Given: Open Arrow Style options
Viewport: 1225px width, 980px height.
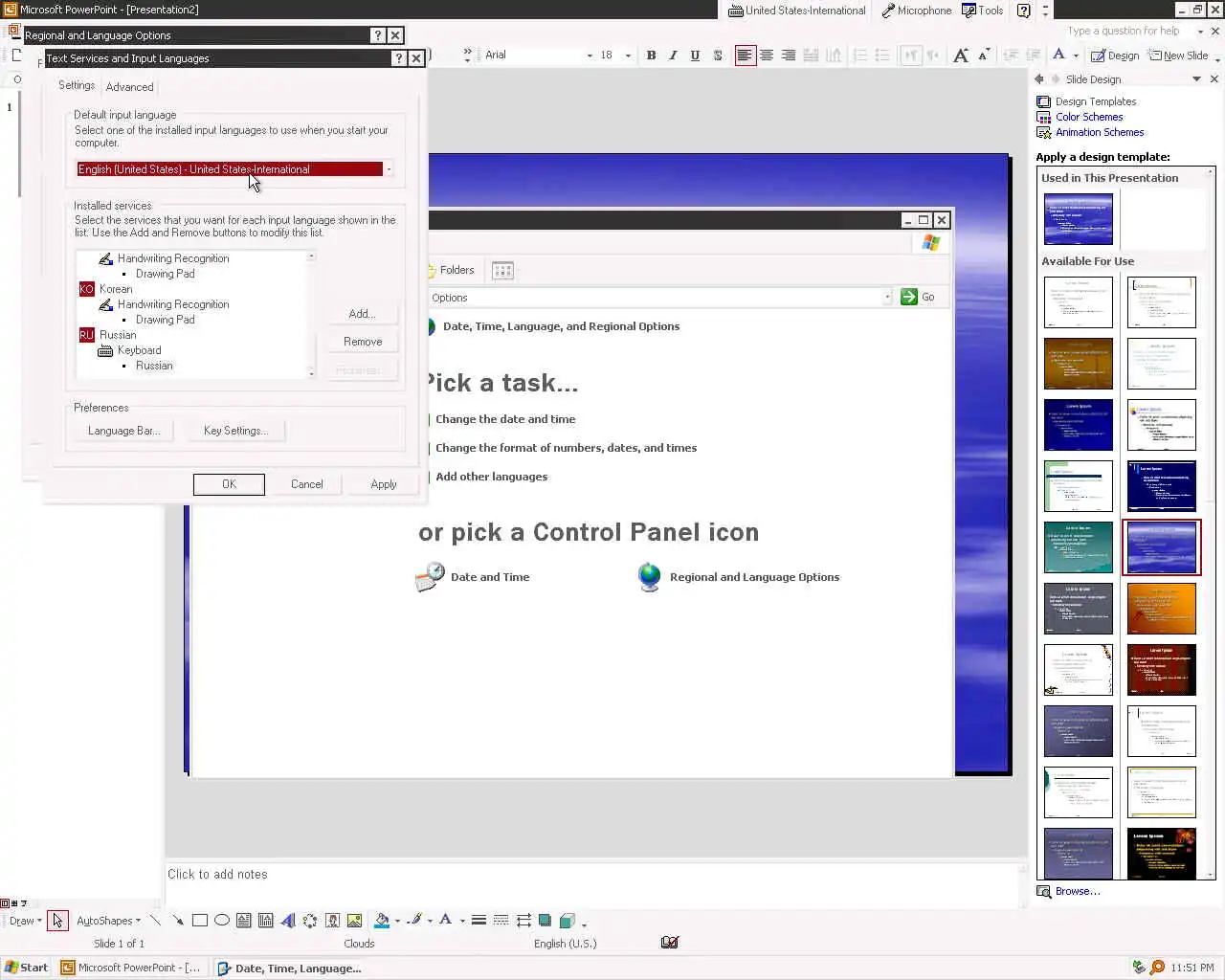Looking at the screenshot, I should [x=523, y=921].
